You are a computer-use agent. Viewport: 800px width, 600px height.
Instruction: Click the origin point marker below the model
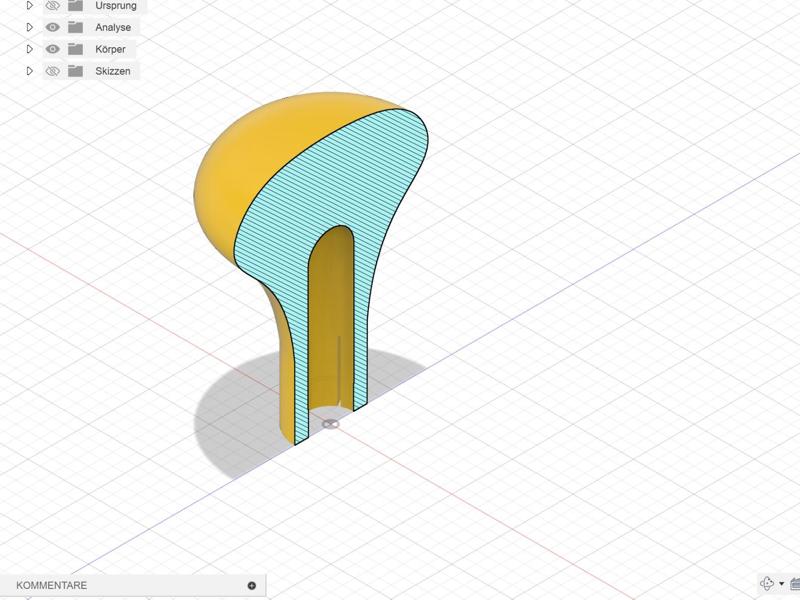coord(330,424)
